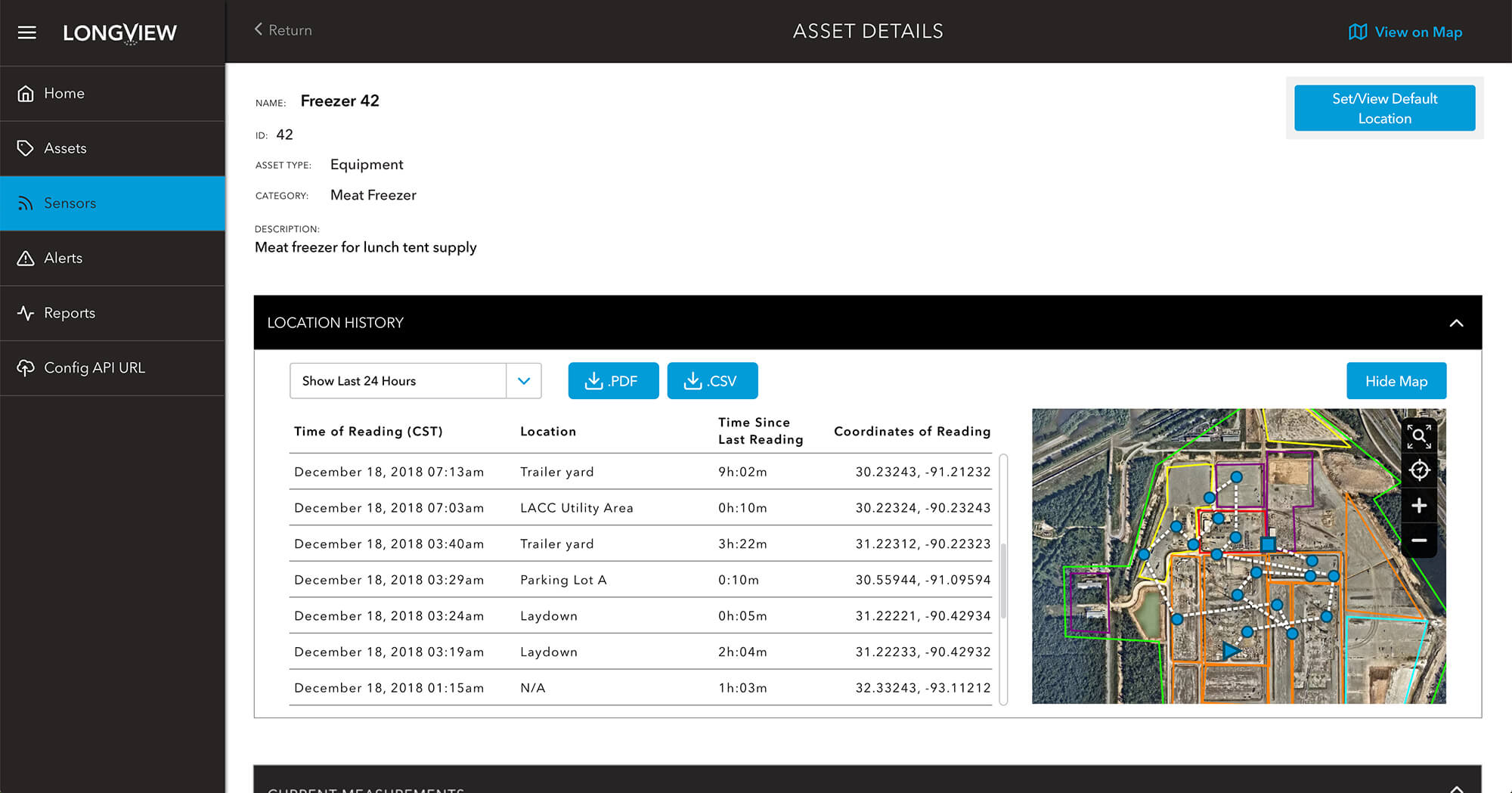This screenshot has width=1512, height=793.
Task: Click the Location column header
Action: tap(548, 431)
